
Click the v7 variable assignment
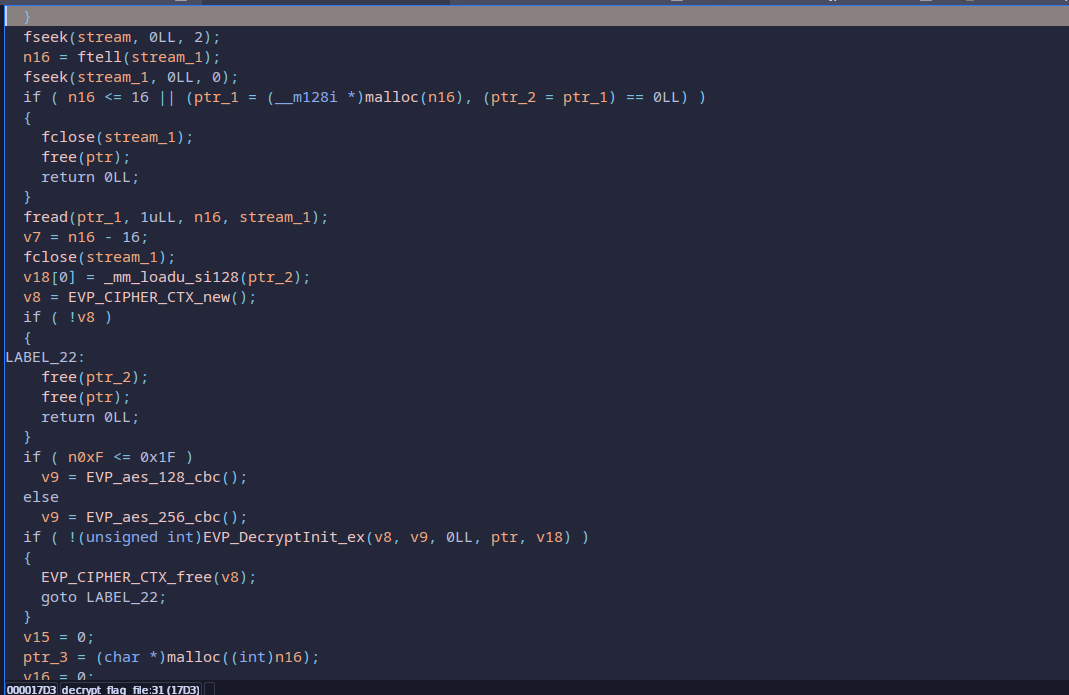click(32, 237)
